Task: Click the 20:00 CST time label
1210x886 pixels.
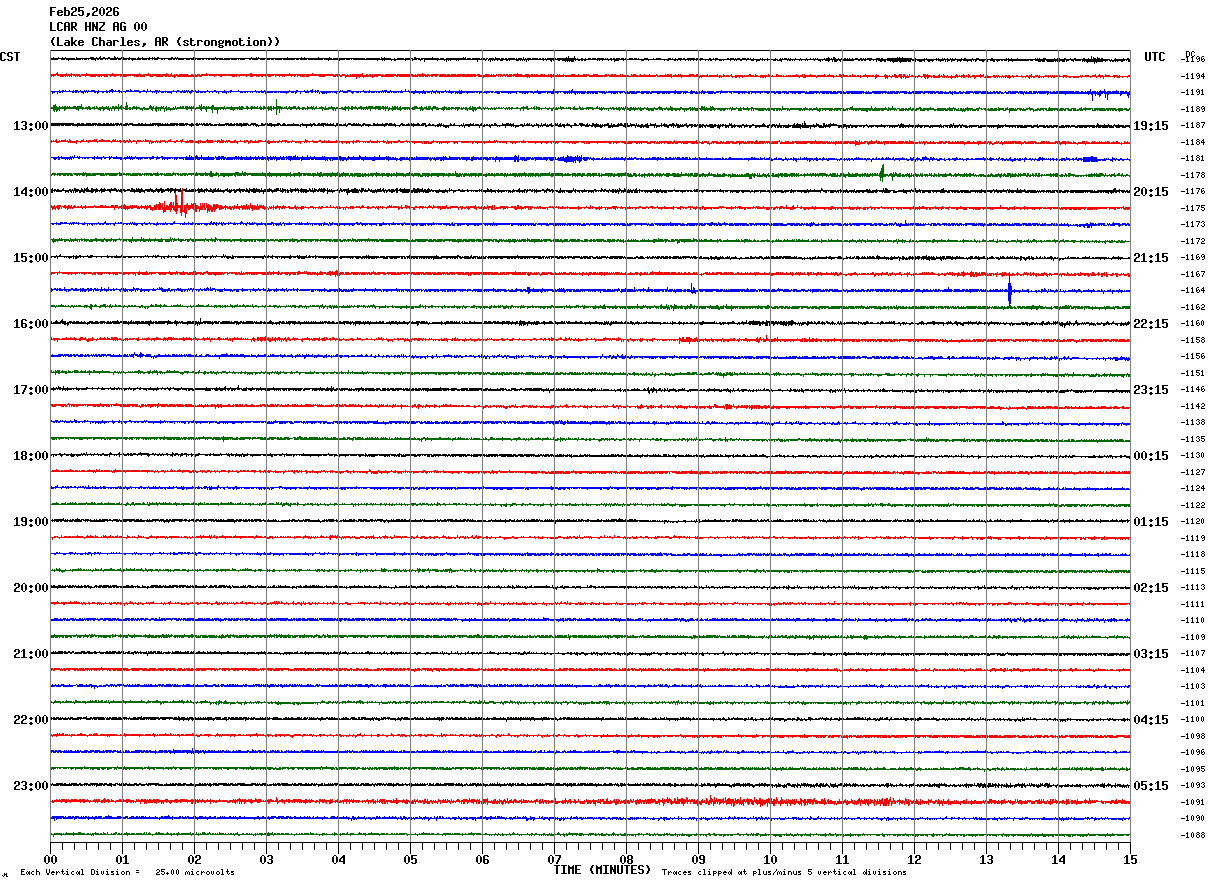Action: click(x=30, y=588)
